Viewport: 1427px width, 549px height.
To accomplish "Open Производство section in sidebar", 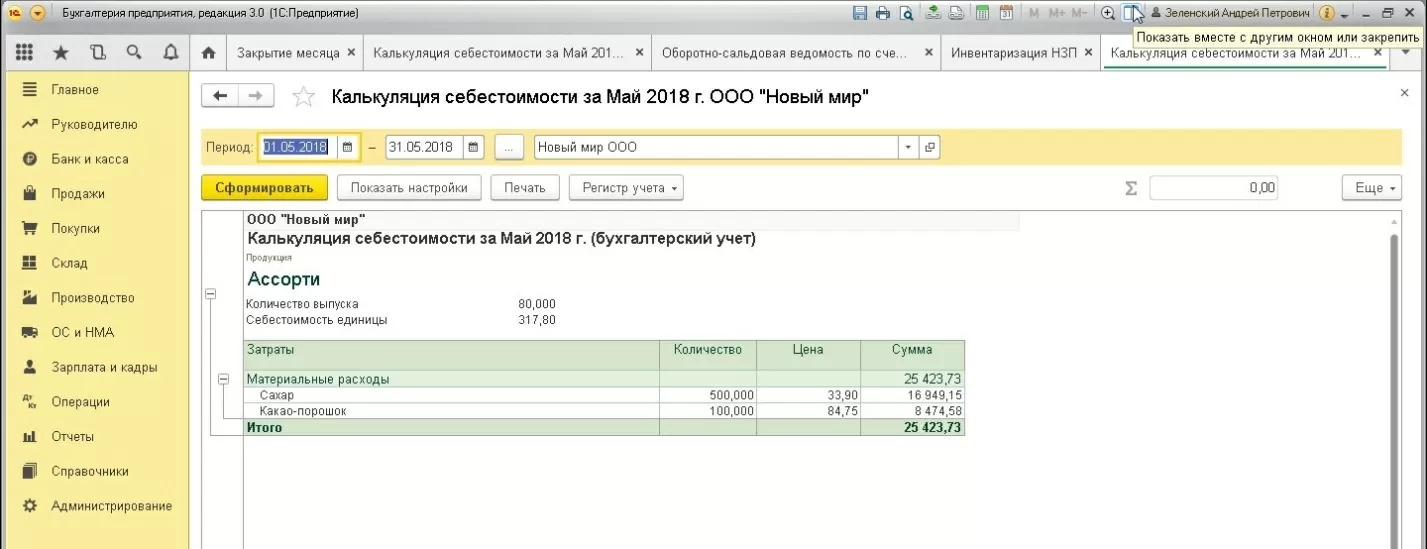I will [x=94, y=298].
